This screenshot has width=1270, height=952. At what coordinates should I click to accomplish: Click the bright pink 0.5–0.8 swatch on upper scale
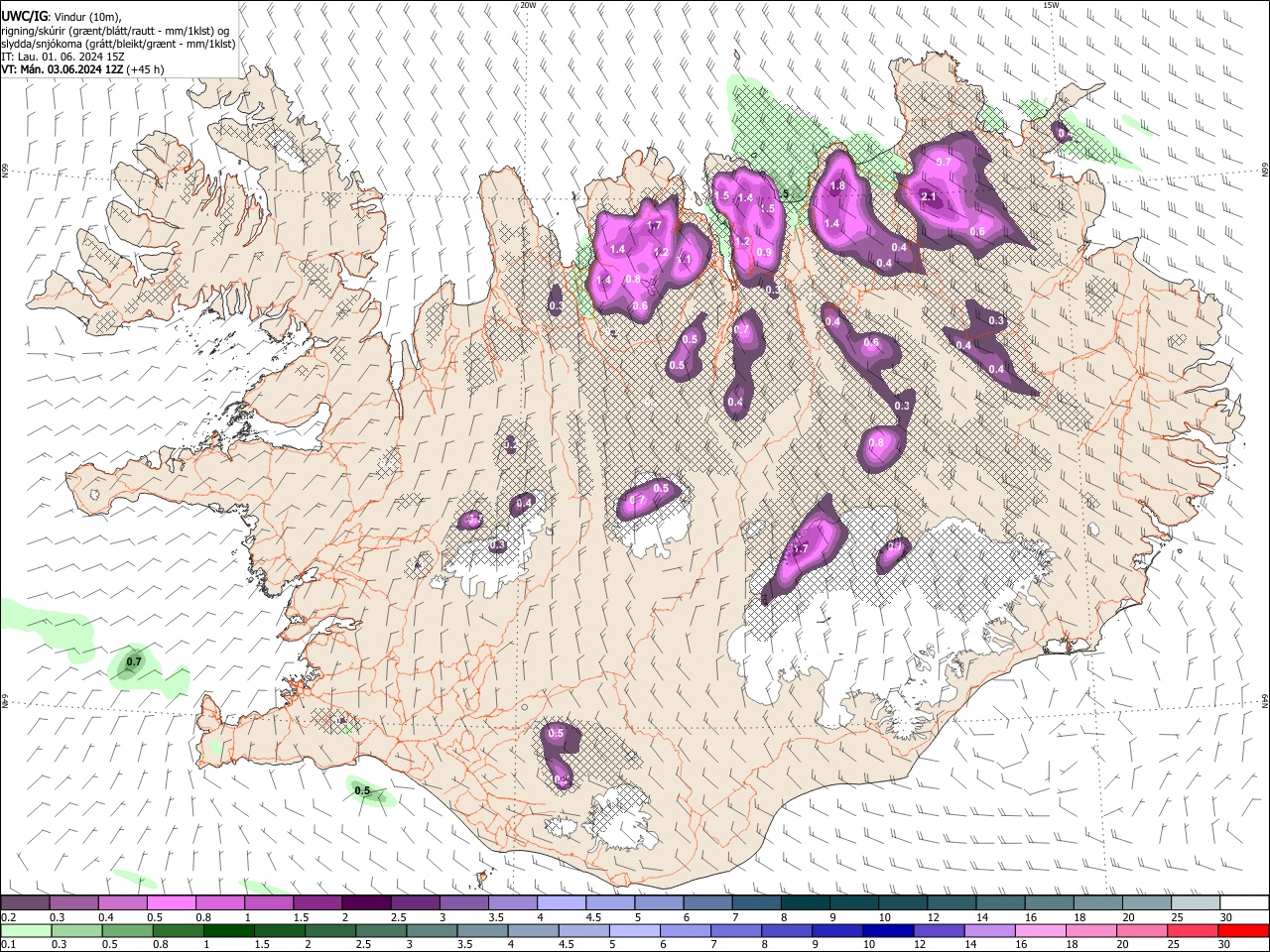pos(171,903)
